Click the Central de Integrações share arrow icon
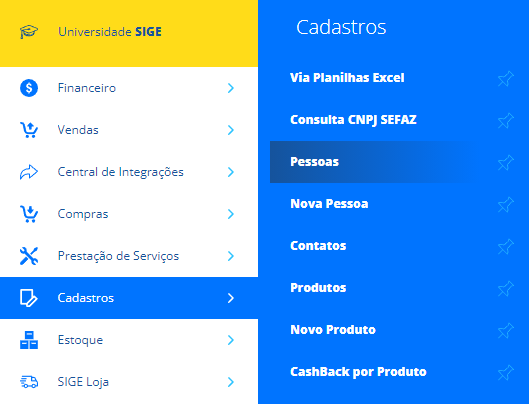Image resolution: width=529 pixels, height=404 pixels. (29, 172)
